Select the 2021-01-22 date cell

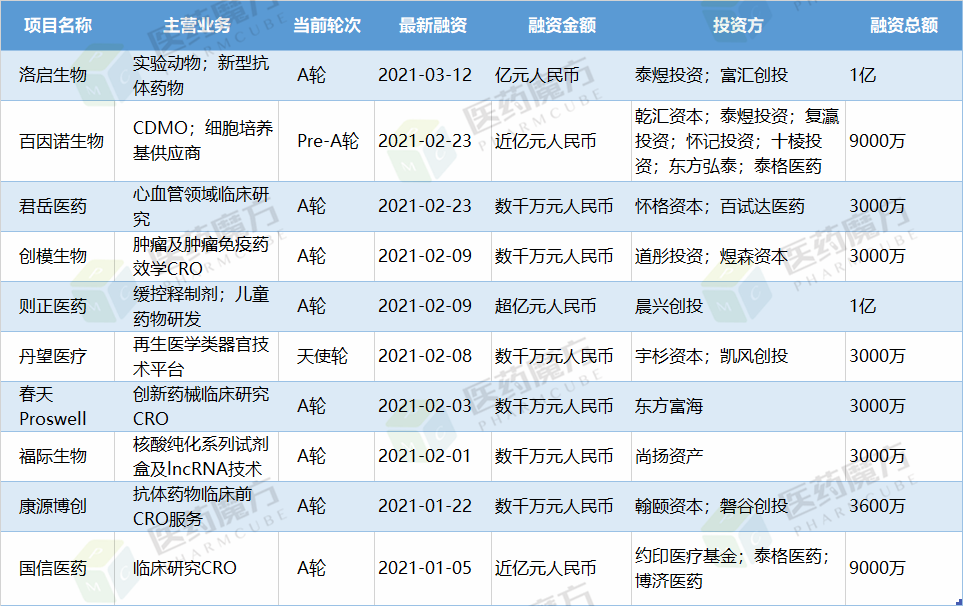pyautogui.click(x=433, y=507)
